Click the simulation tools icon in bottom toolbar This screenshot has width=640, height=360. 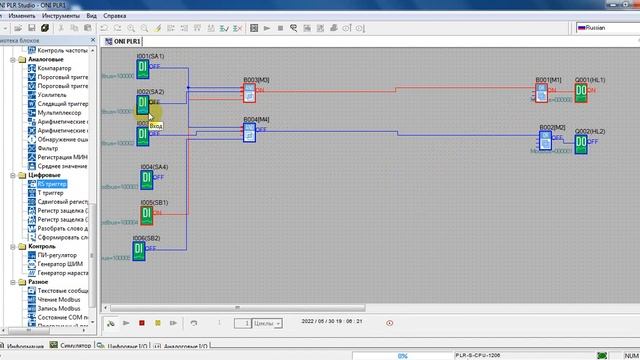111,323
